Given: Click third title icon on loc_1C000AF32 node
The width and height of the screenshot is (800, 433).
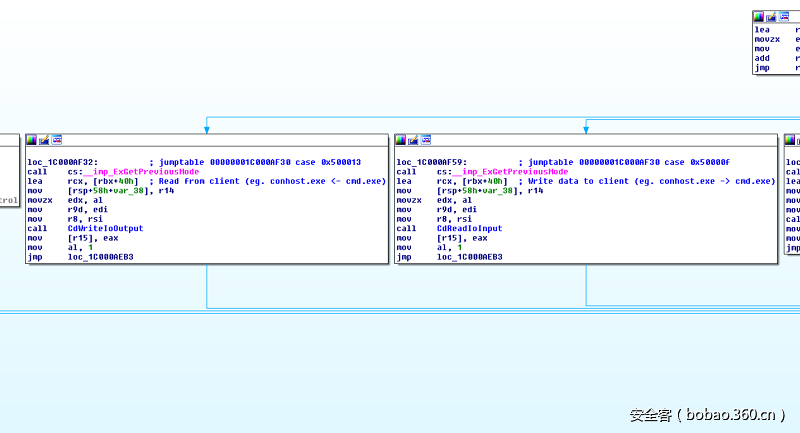Looking at the screenshot, I should 57,139.
